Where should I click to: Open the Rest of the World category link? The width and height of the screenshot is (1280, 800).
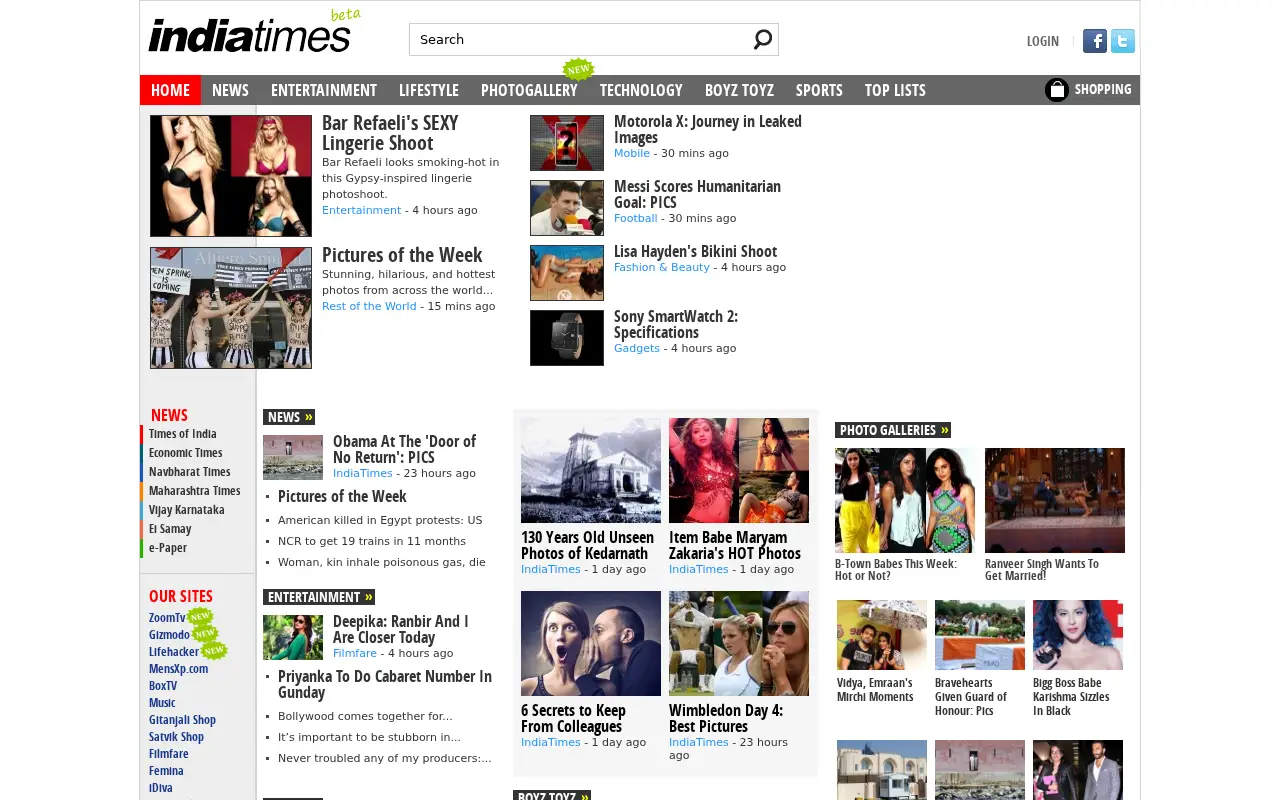click(369, 306)
